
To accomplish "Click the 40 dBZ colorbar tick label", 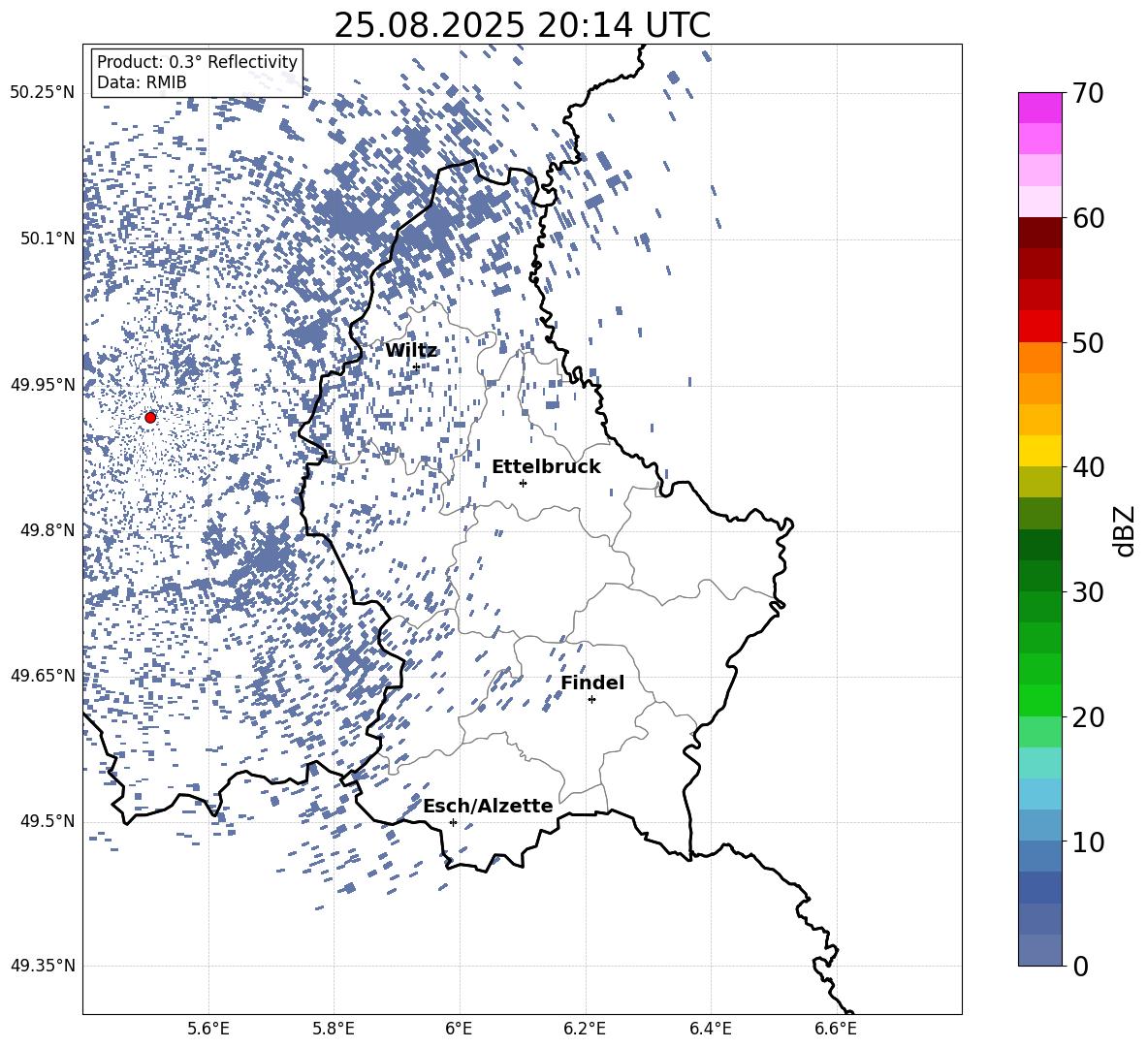I will click(1088, 467).
